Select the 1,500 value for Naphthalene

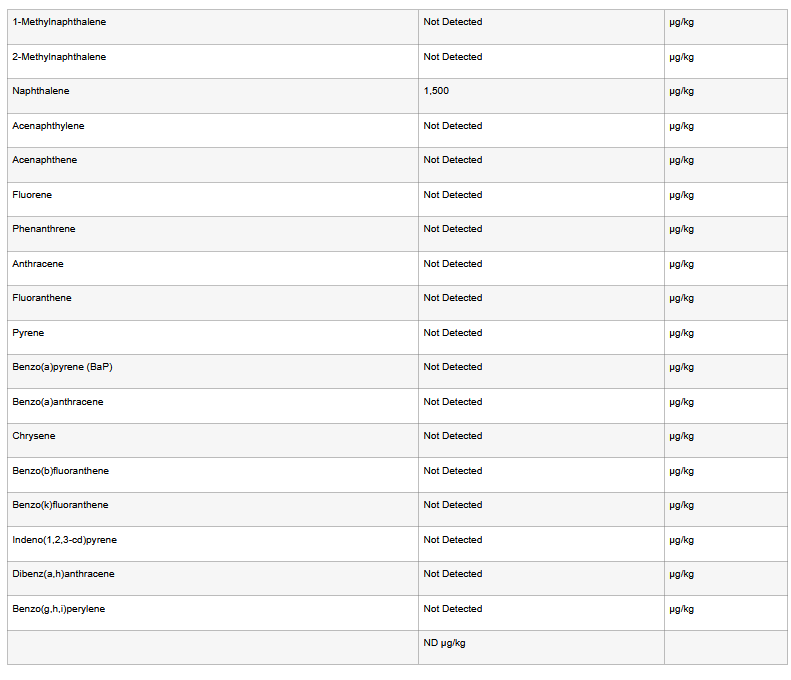point(436,91)
